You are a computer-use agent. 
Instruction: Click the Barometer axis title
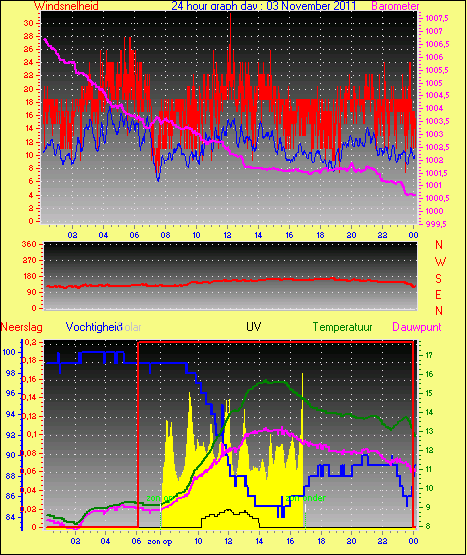pyautogui.click(x=395, y=6)
